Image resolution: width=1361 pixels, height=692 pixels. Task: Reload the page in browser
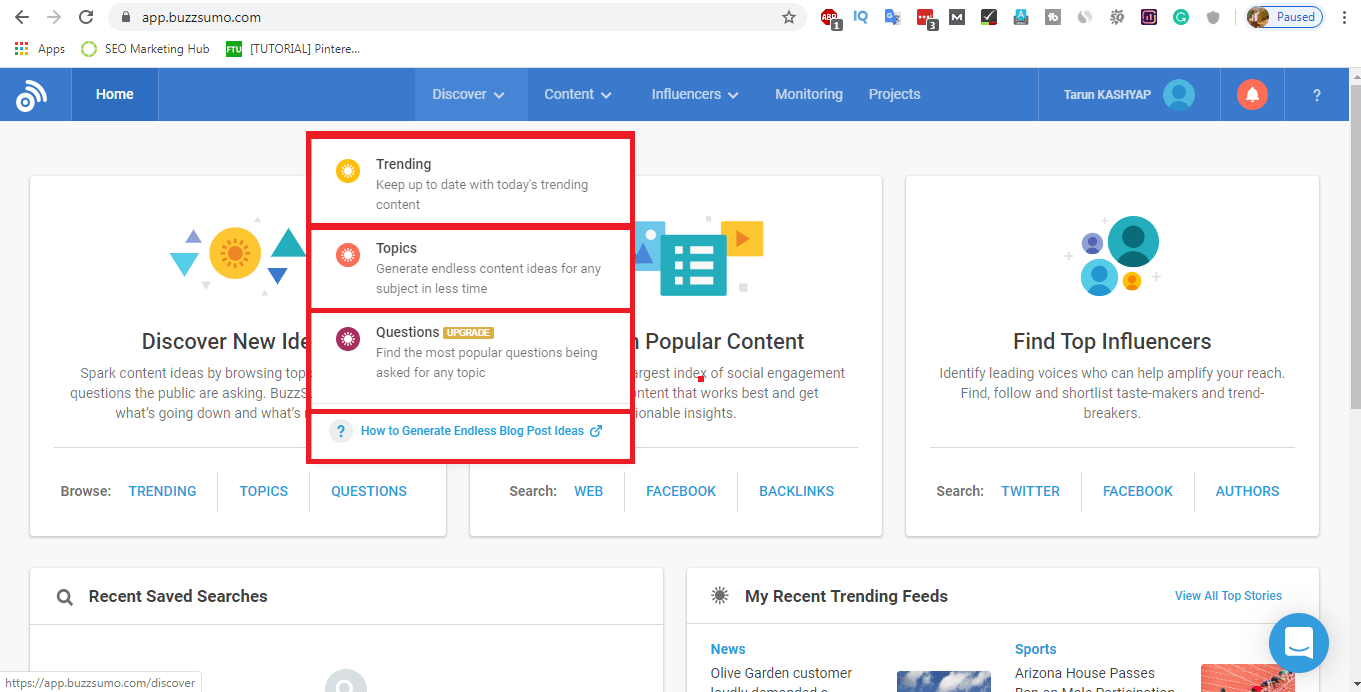86,17
